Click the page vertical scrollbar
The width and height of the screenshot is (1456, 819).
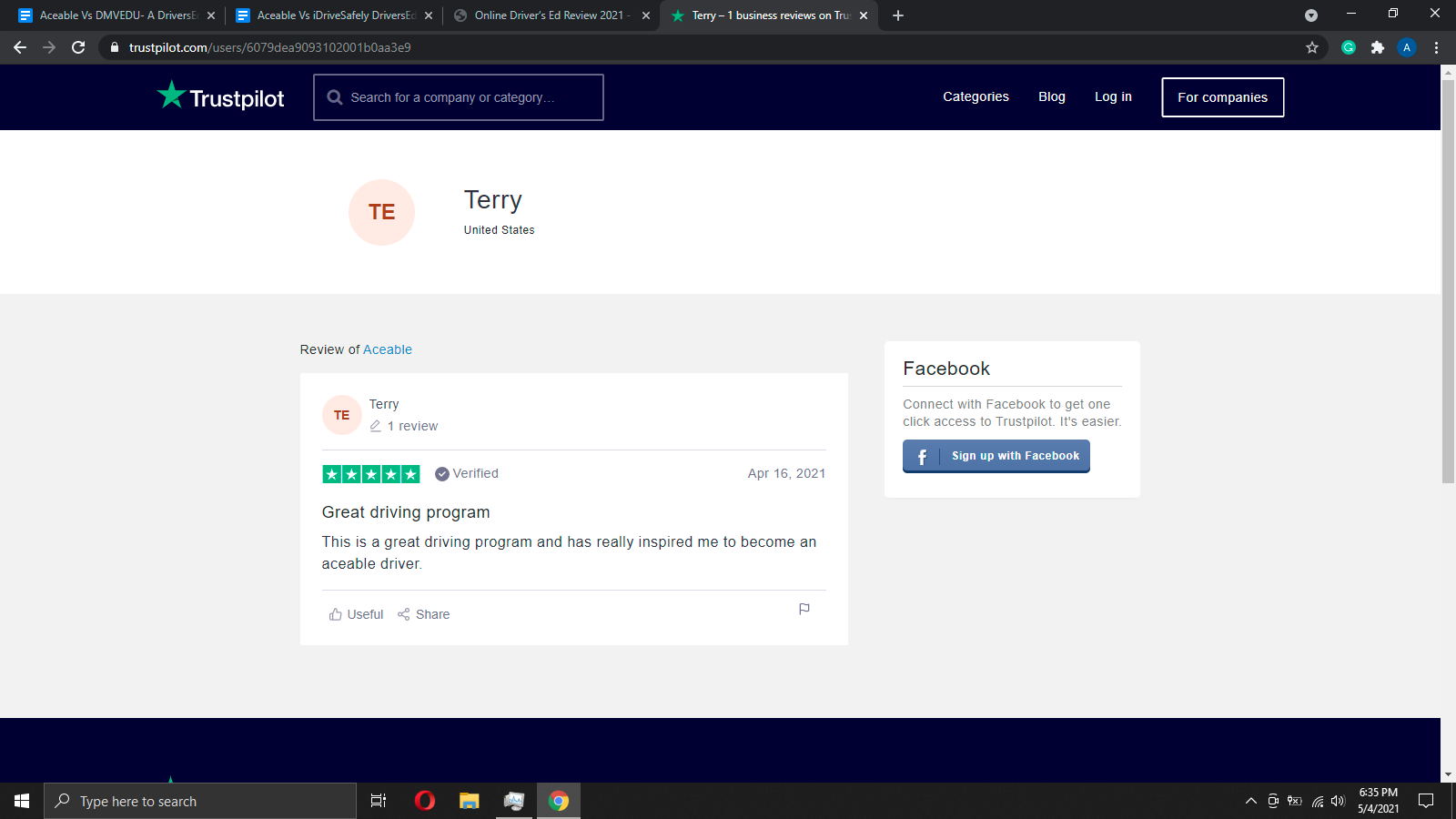click(1448, 282)
